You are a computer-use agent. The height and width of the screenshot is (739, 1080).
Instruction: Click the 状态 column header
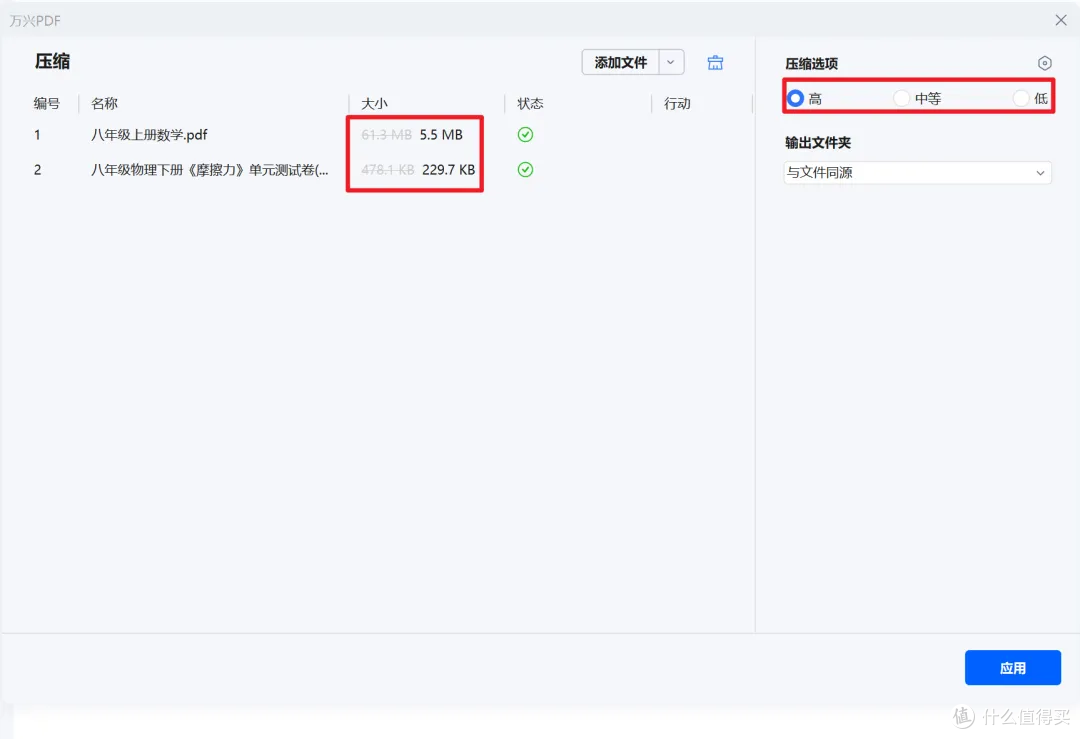coord(530,103)
